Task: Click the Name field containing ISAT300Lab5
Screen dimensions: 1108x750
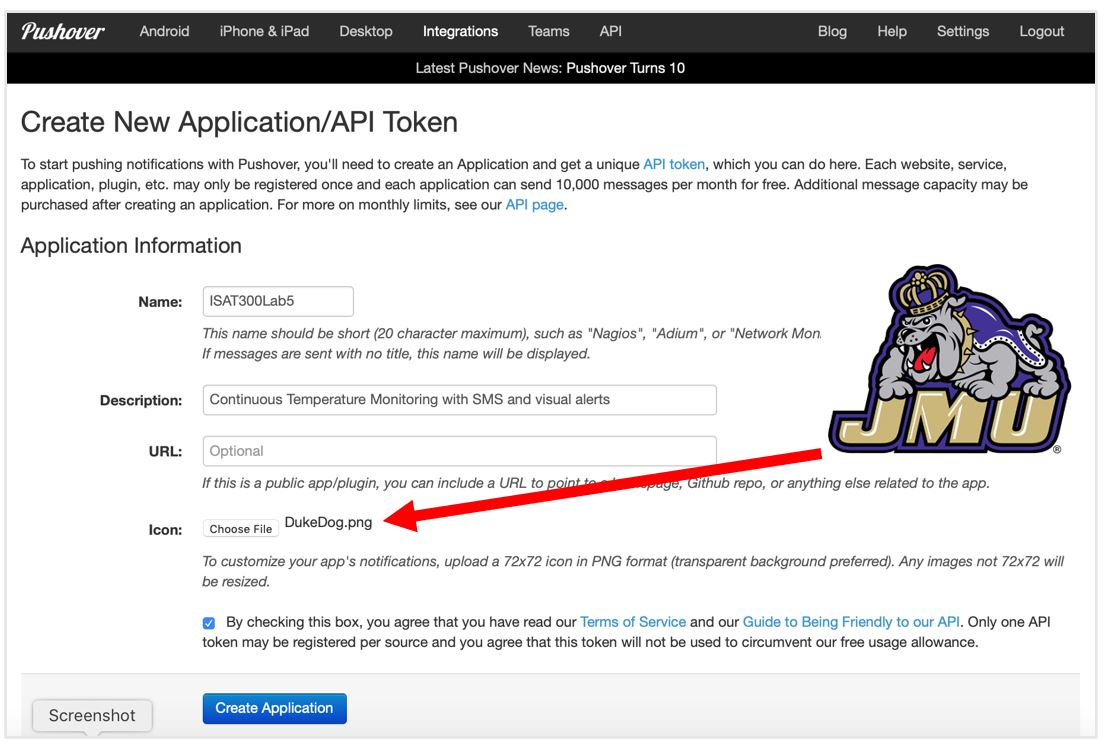Action: point(278,301)
